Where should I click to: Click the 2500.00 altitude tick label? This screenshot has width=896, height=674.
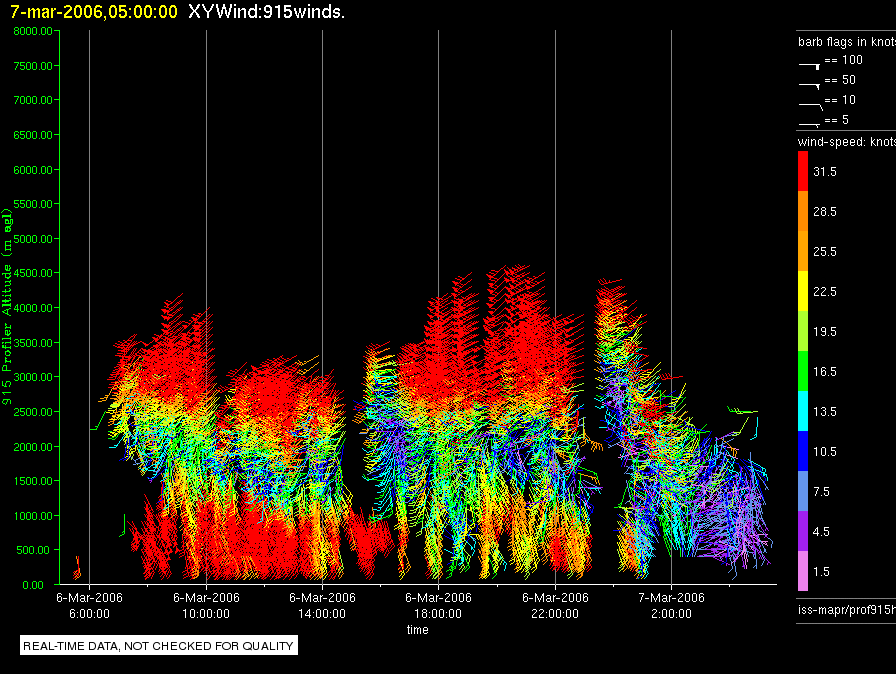pos(33,412)
